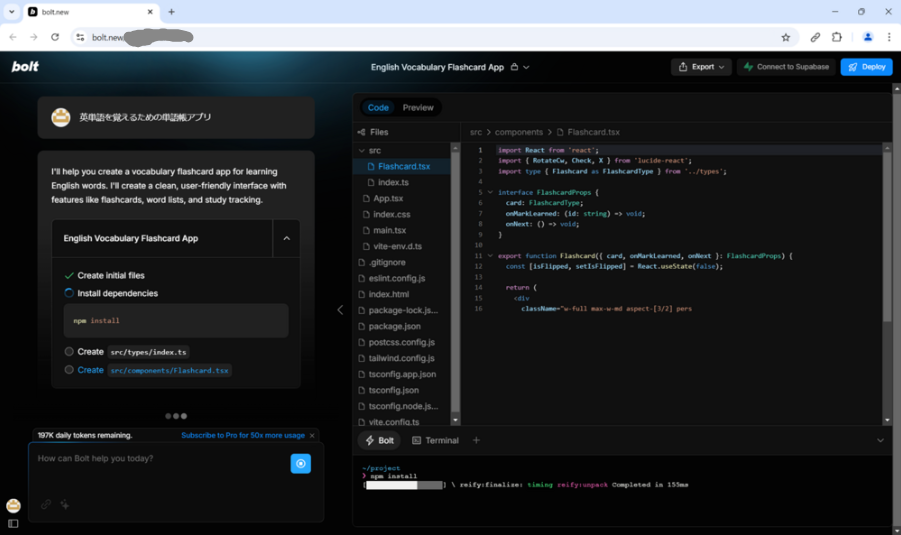This screenshot has height=535, width=901.
Task: Open tailwind.config.js file
Action: pyautogui.click(x=401, y=359)
